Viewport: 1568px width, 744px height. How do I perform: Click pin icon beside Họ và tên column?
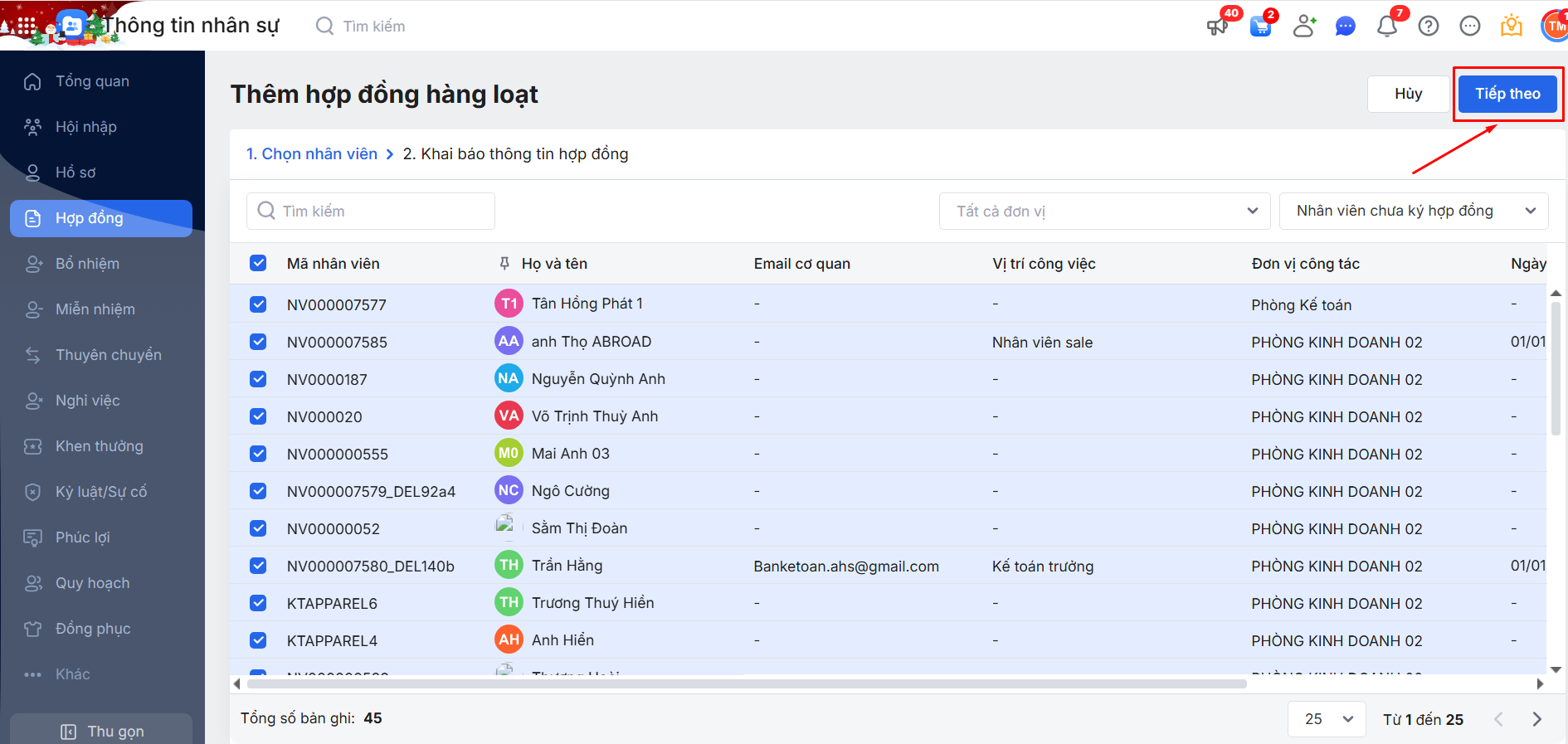click(504, 264)
